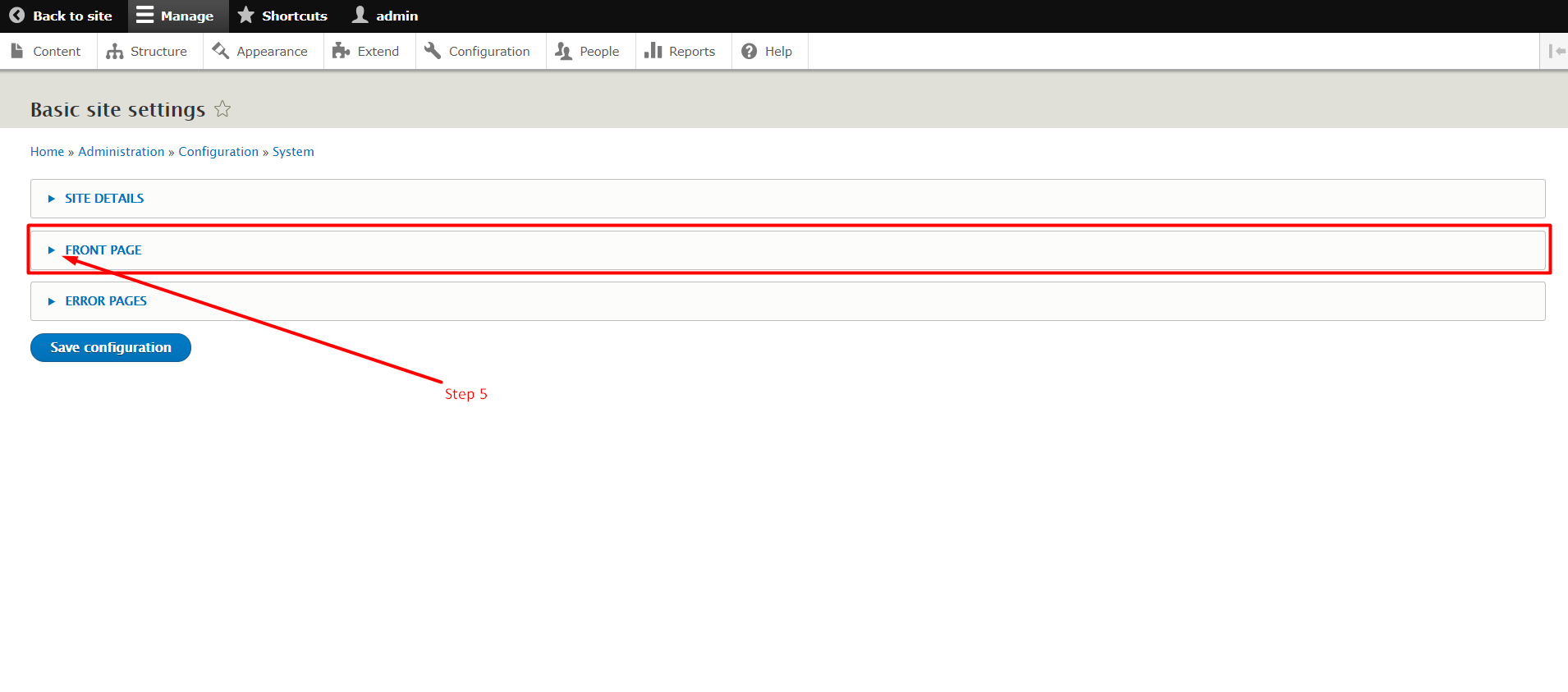The width and height of the screenshot is (1568, 692).
Task: Click the Shortcuts star icon
Action: pos(245,15)
